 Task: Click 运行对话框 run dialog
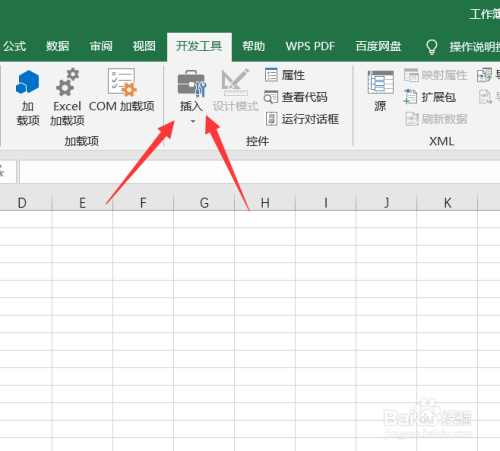(302, 119)
